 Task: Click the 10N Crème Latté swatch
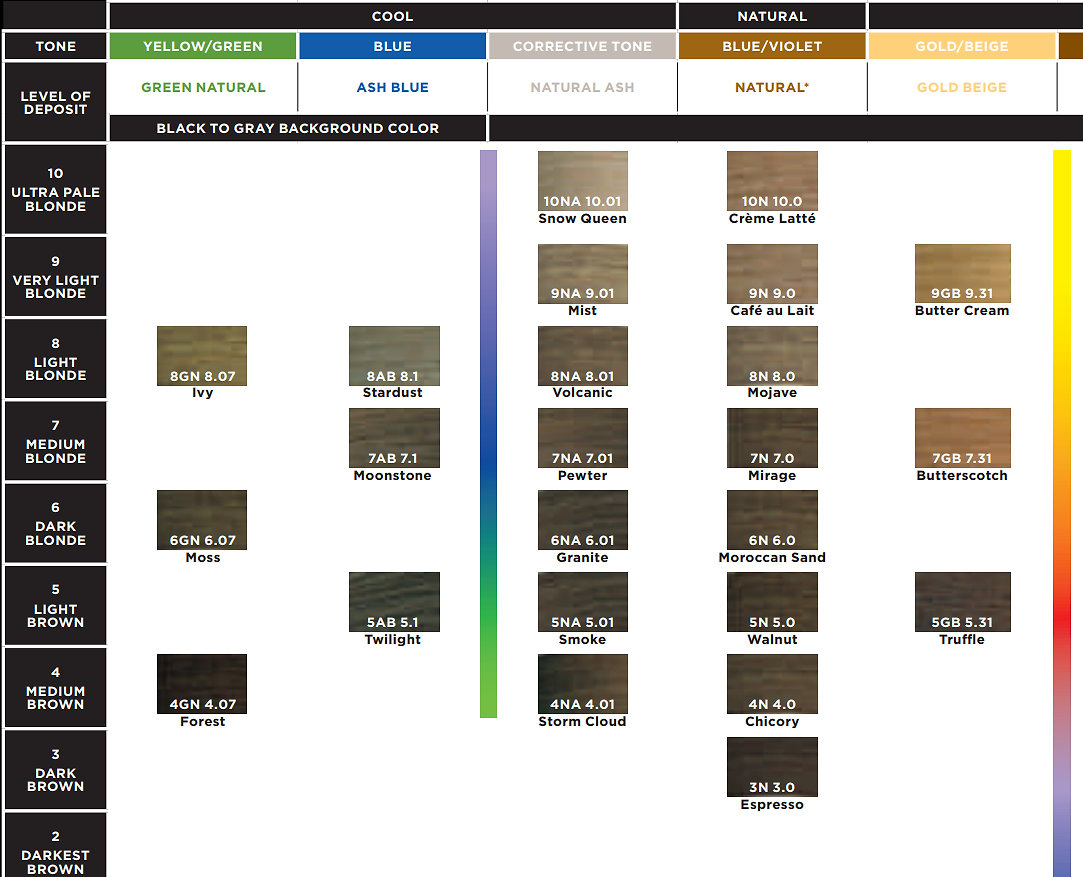coord(772,181)
